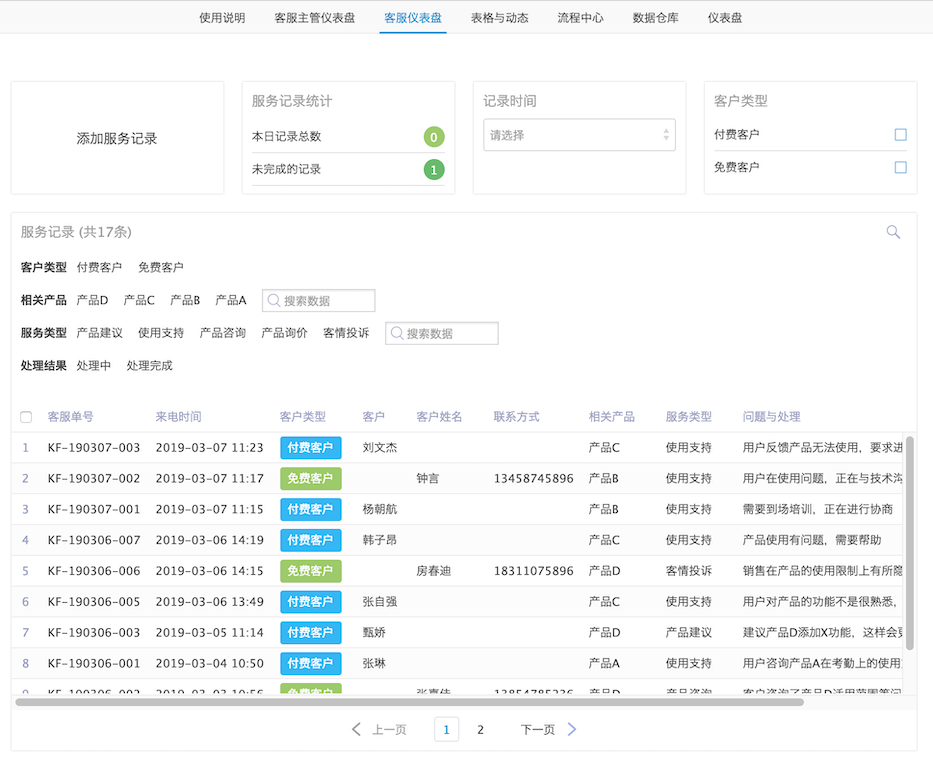The width and height of the screenshot is (933, 760).
Task: Select the 客服仪表盘 tab
Action: tap(412, 18)
